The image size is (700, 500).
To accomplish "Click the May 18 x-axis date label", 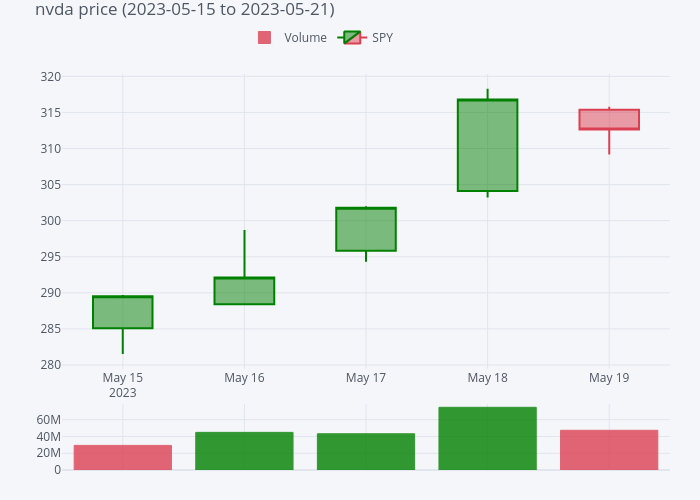I will [487, 378].
